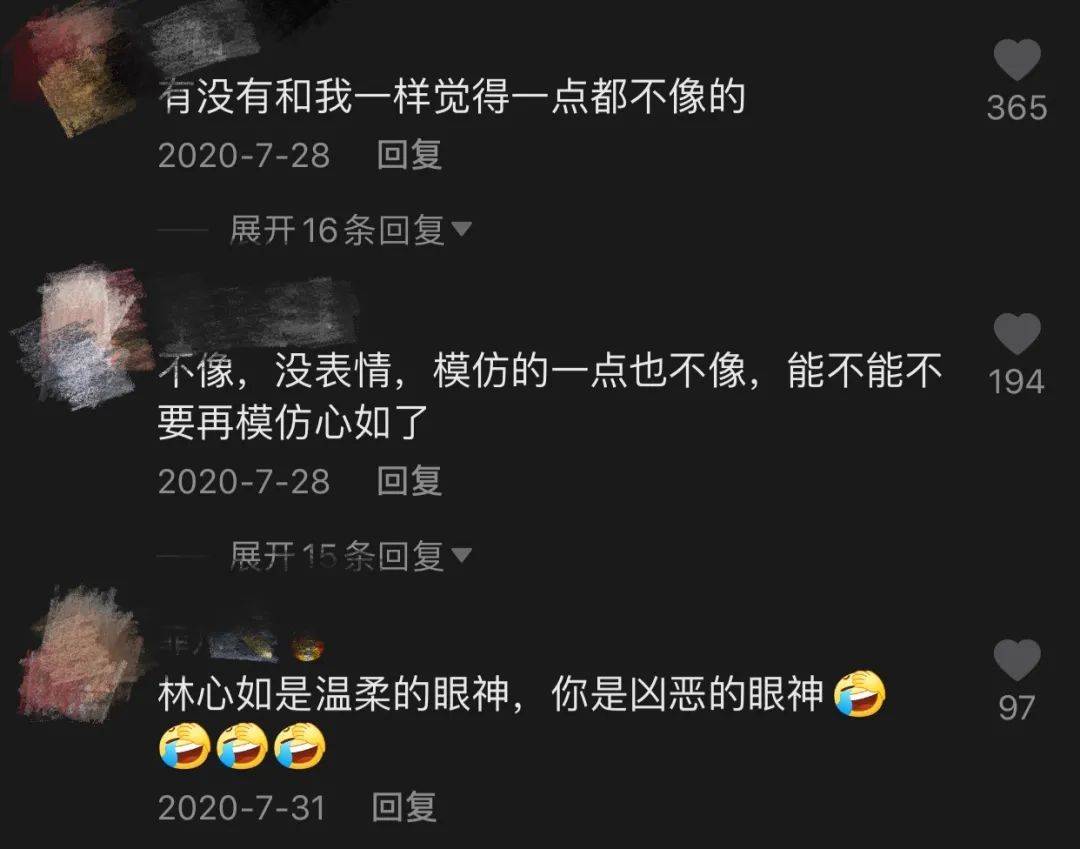Image resolution: width=1080 pixels, height=849 pixels.
Task: Tap the 365 like count number
Action: tap(1017, 108)
